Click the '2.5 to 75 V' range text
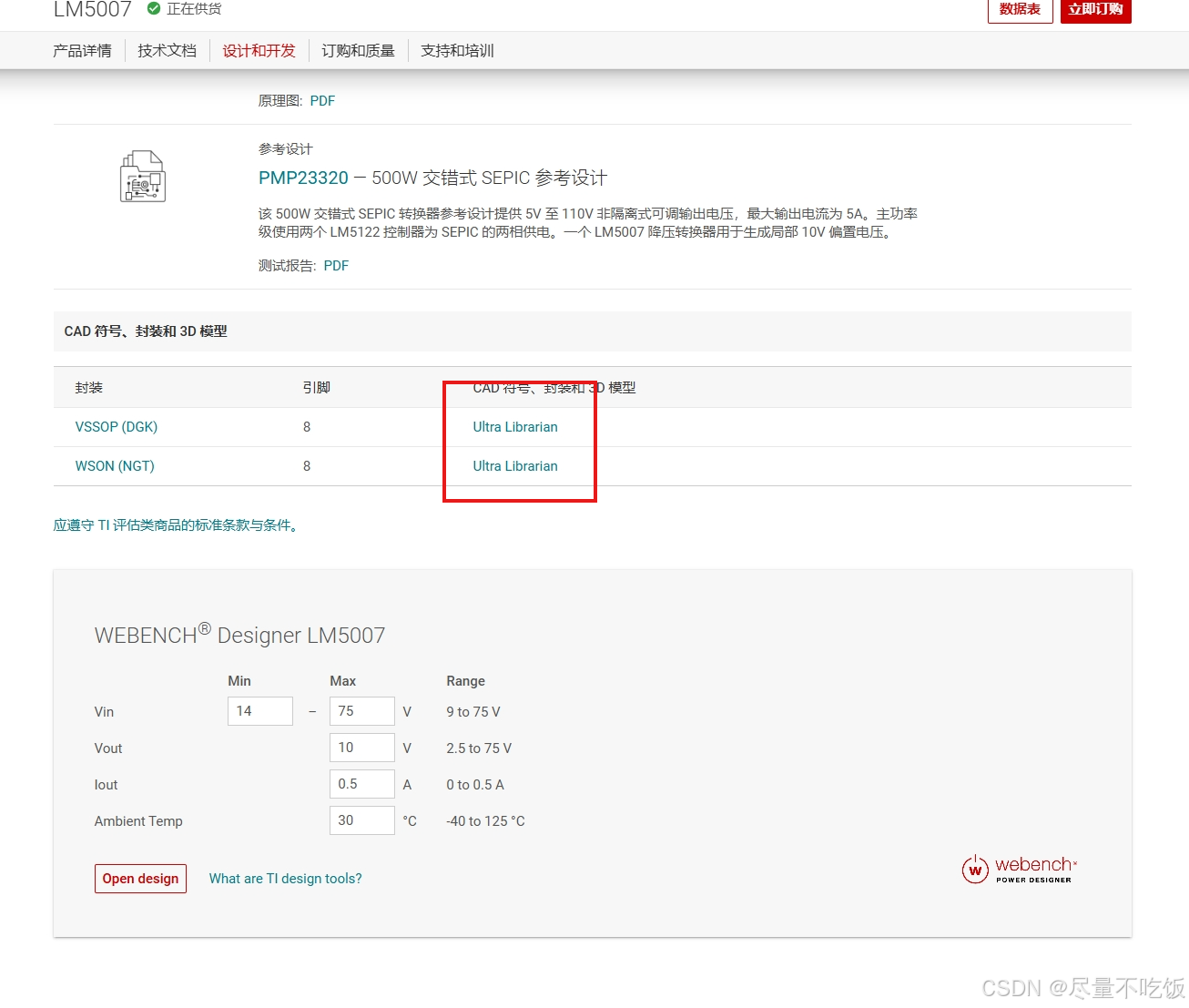 pyautogui.click(x=479, y=748)
